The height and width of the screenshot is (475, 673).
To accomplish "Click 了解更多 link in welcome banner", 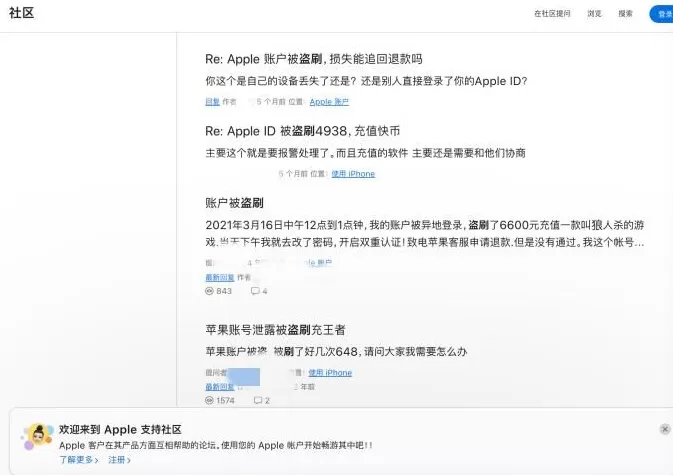I will pos(79,460).
